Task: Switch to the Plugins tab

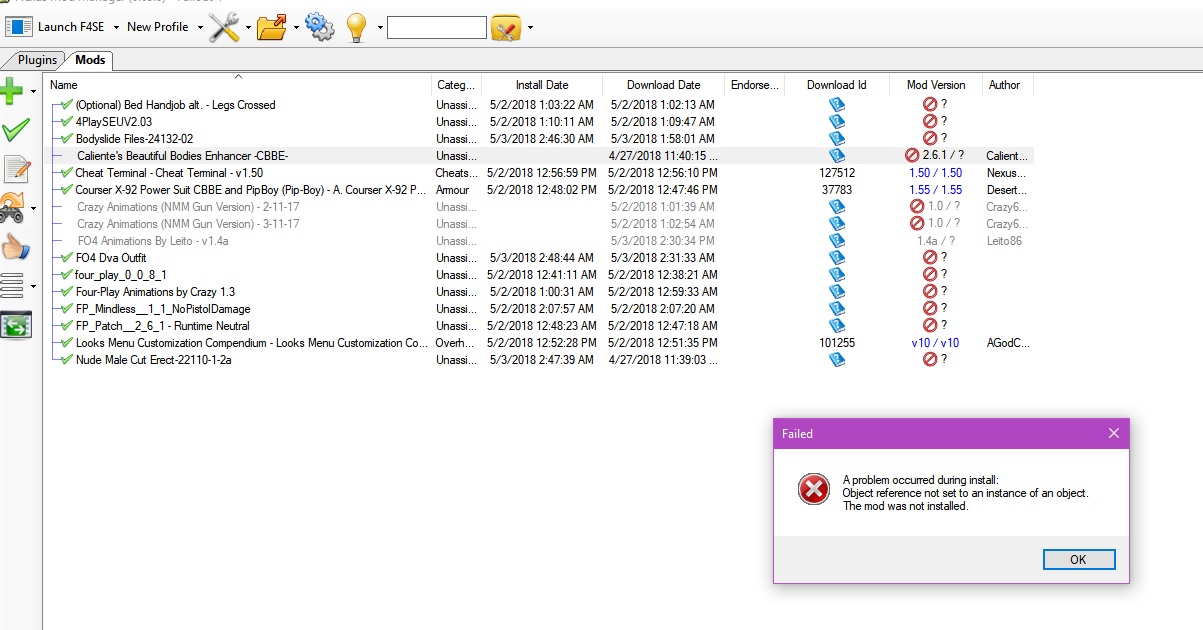Action: coord(37,60)
